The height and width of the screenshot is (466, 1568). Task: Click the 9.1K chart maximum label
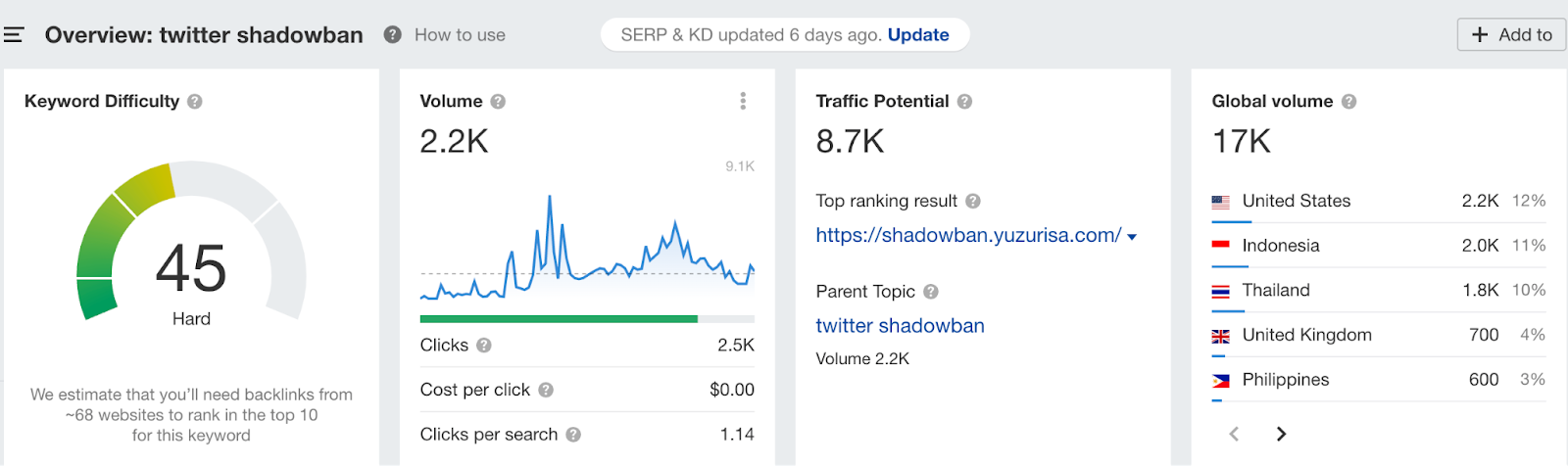(740, 166)
